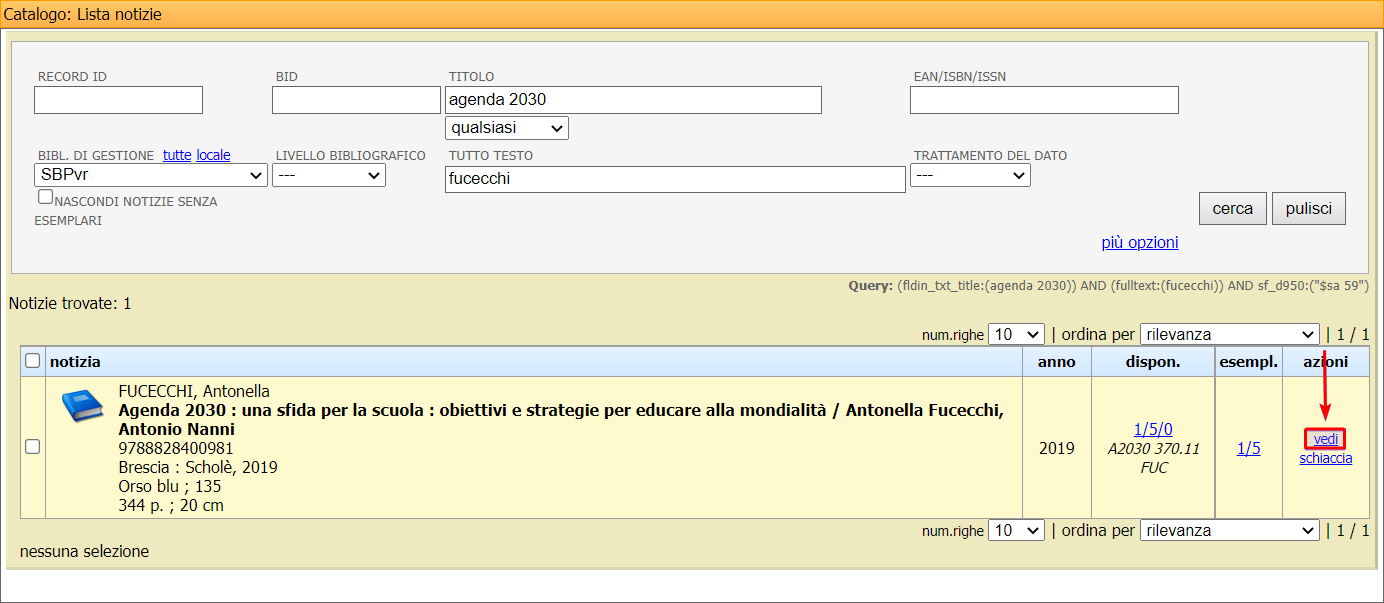Open the top 'ordina per' rilevanza dropdown
1384x603 pixels.
tap(1229, 334)
